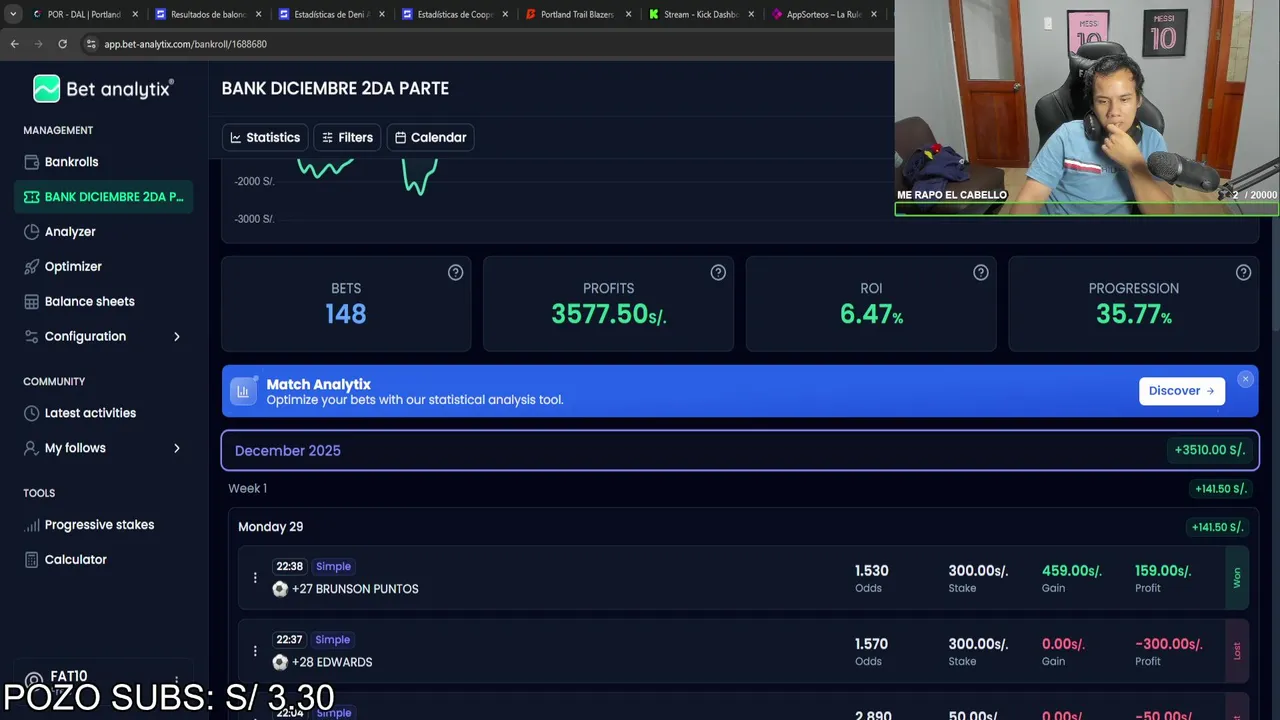This screenshot has height=720, width=1280.
Task: Show help for PROGRESSION card
Action: click(1243, 272)
